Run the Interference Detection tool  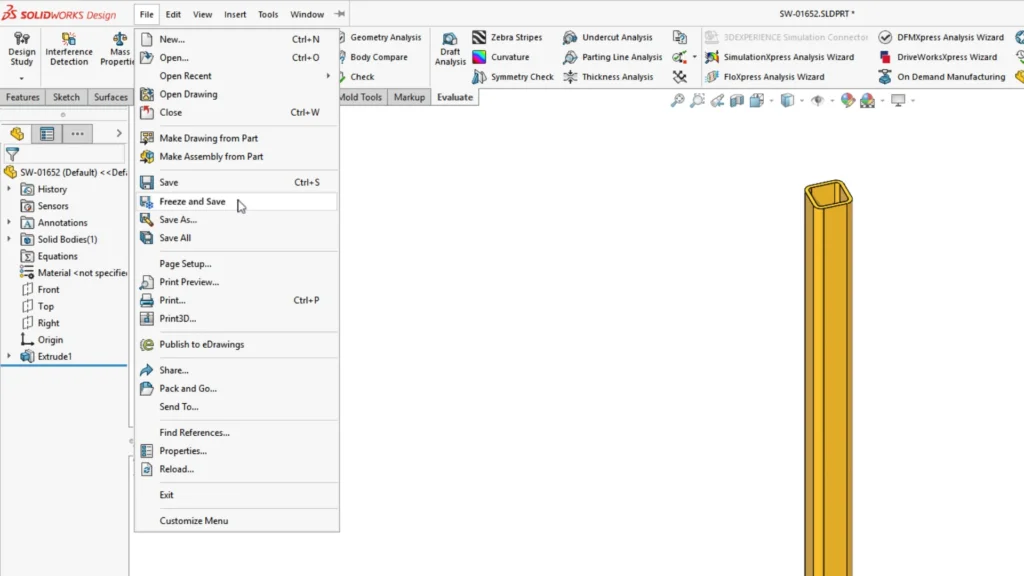coord(69,50)
